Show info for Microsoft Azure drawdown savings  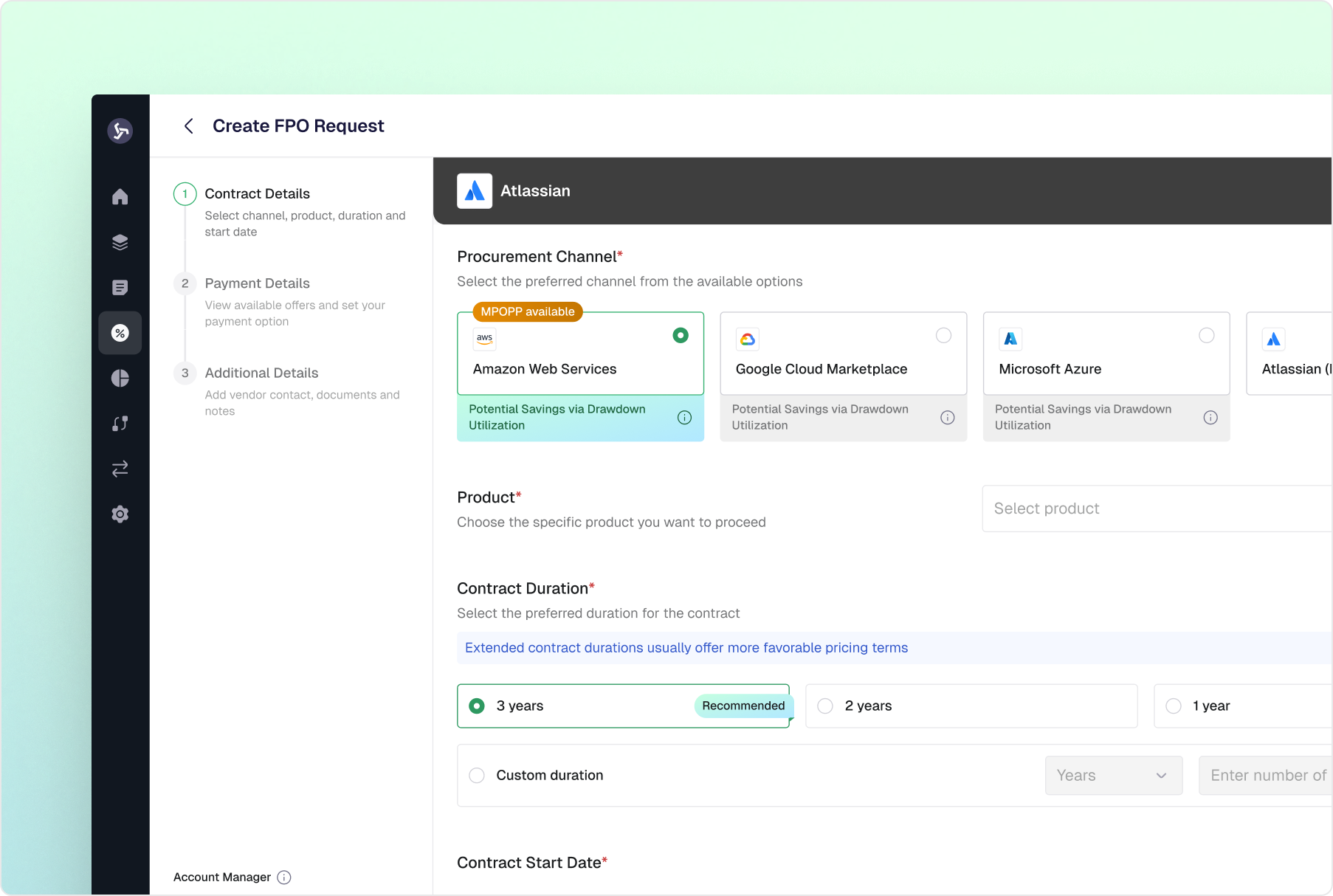pos(1210,418)
